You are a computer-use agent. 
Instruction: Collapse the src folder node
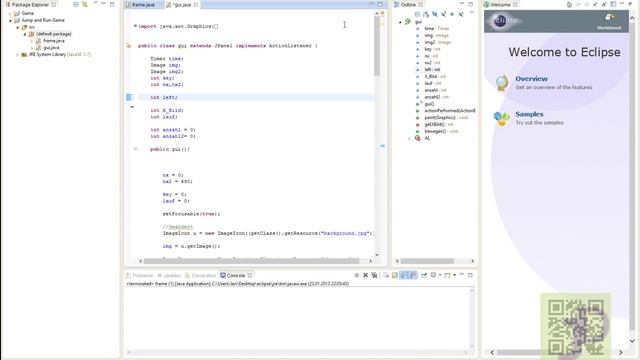tap(18, 27)
